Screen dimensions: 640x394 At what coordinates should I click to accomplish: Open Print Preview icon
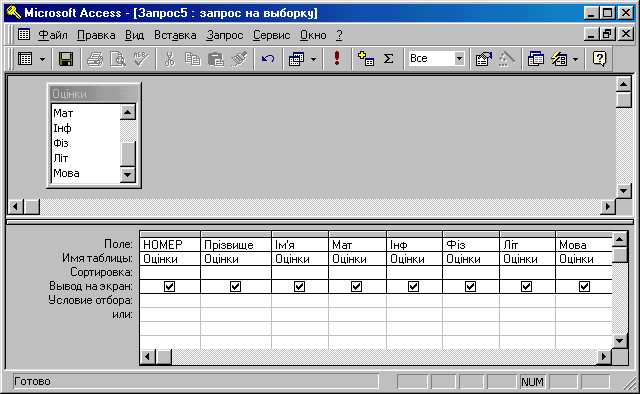coord(118,59)
